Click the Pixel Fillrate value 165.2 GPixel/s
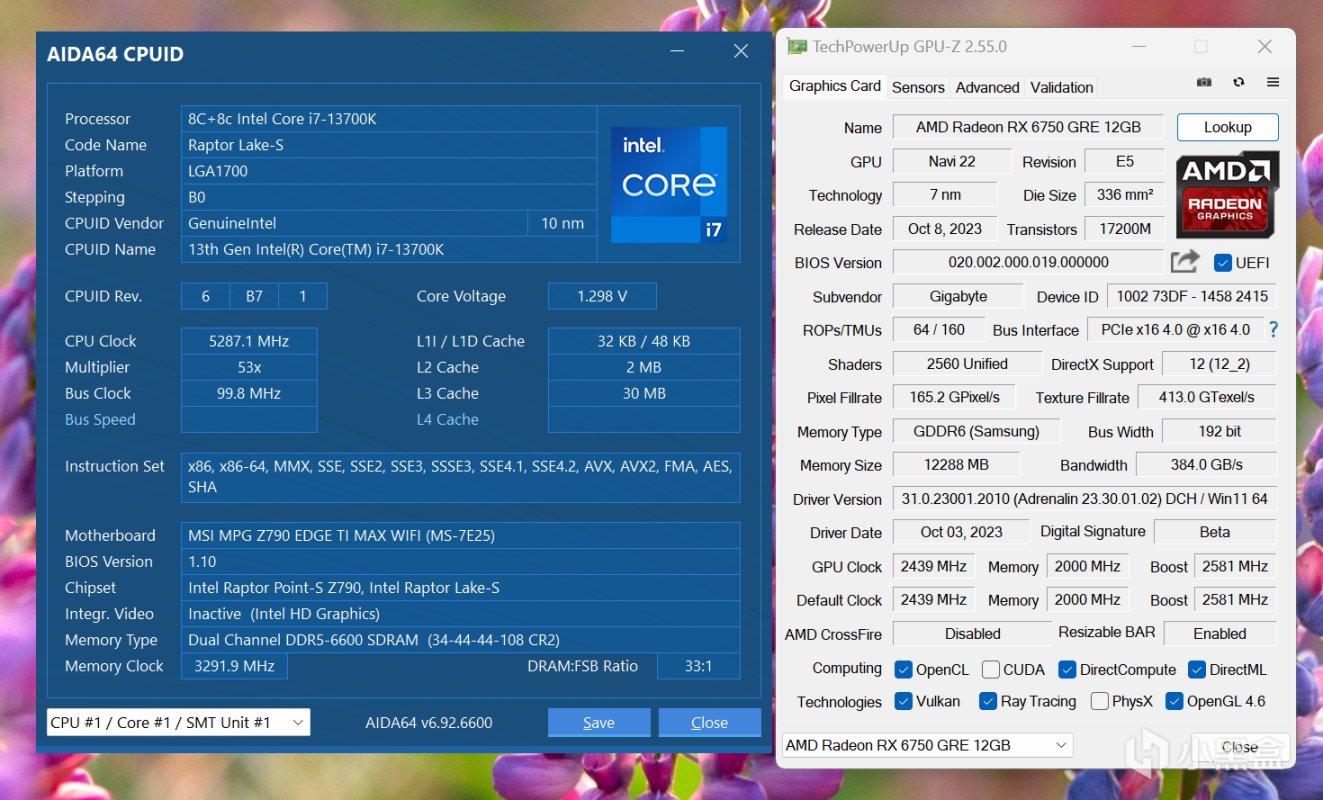The image size is (1323, 800). click(x=954, y=397)
